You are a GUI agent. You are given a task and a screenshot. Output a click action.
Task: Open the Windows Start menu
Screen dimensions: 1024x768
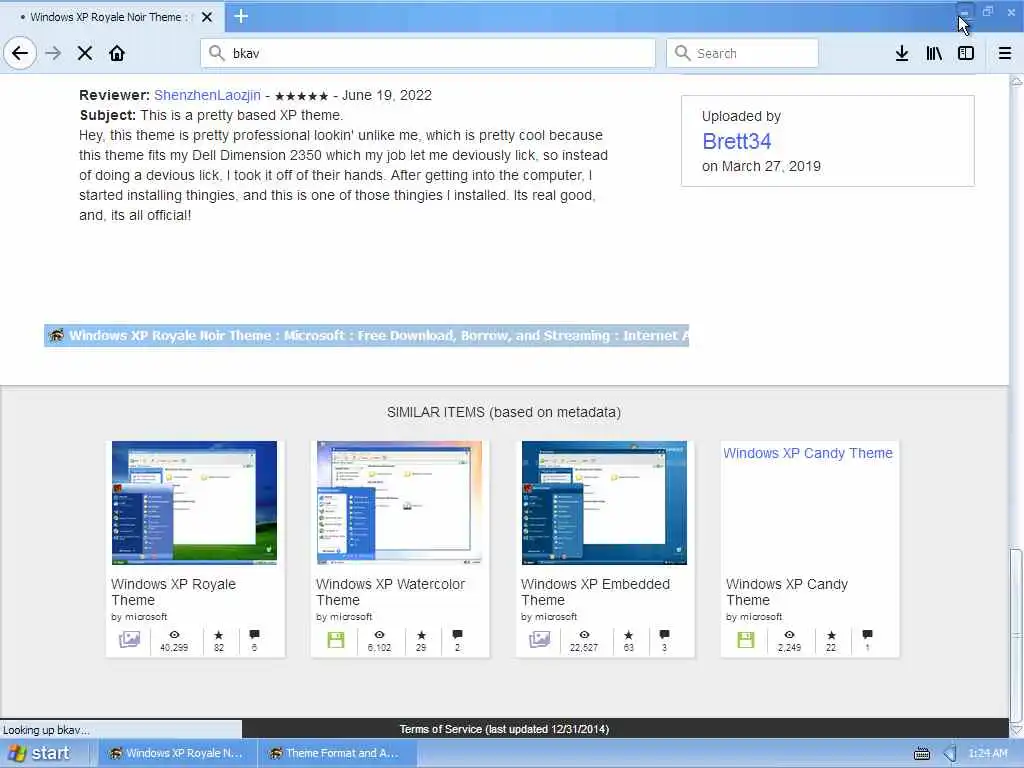tap(39, 753)
